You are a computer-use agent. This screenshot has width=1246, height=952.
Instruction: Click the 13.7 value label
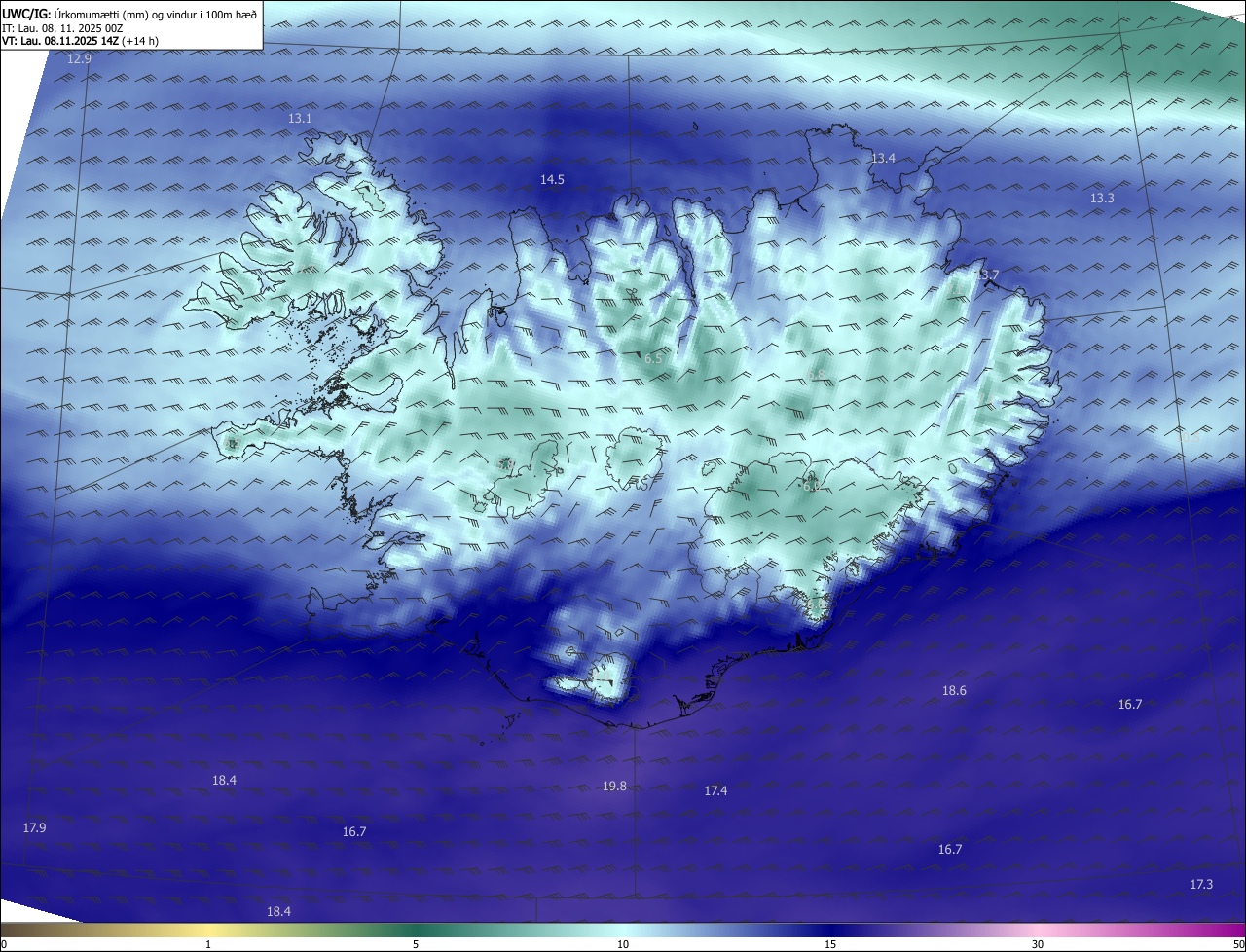[987, 275]
